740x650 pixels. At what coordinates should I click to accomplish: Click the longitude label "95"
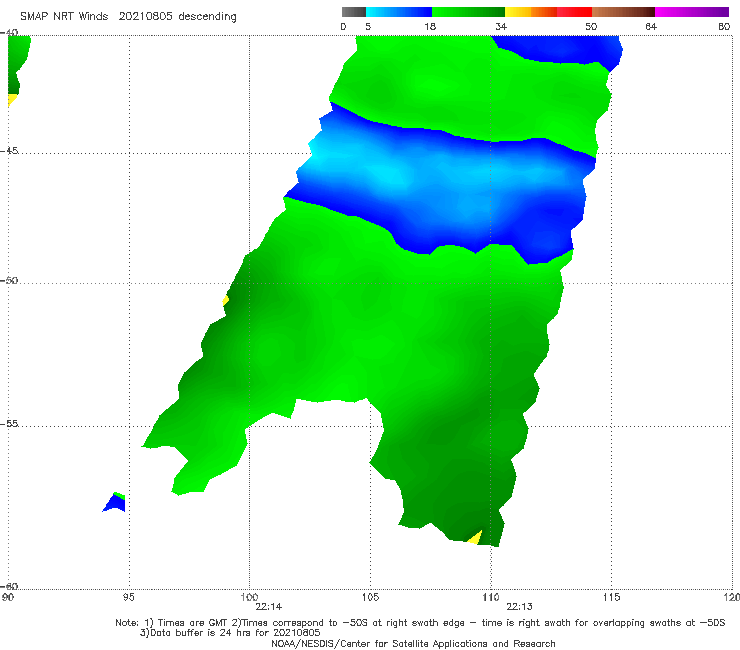click(128, 598)
